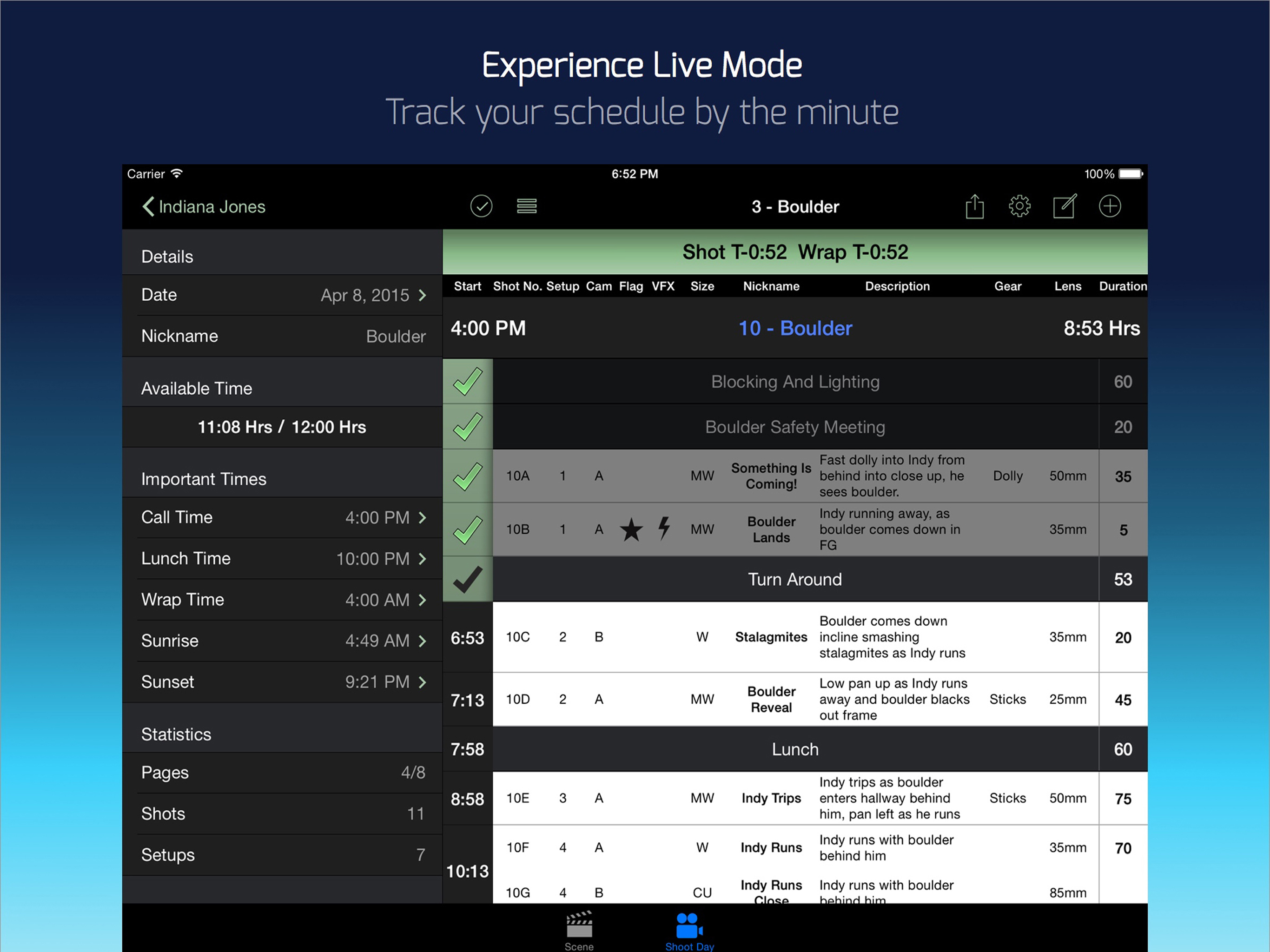The width and height of the screenshot is (1270, 952).
Task: Expand Call Time 4:00 PM row
Action: coord(423,517)
